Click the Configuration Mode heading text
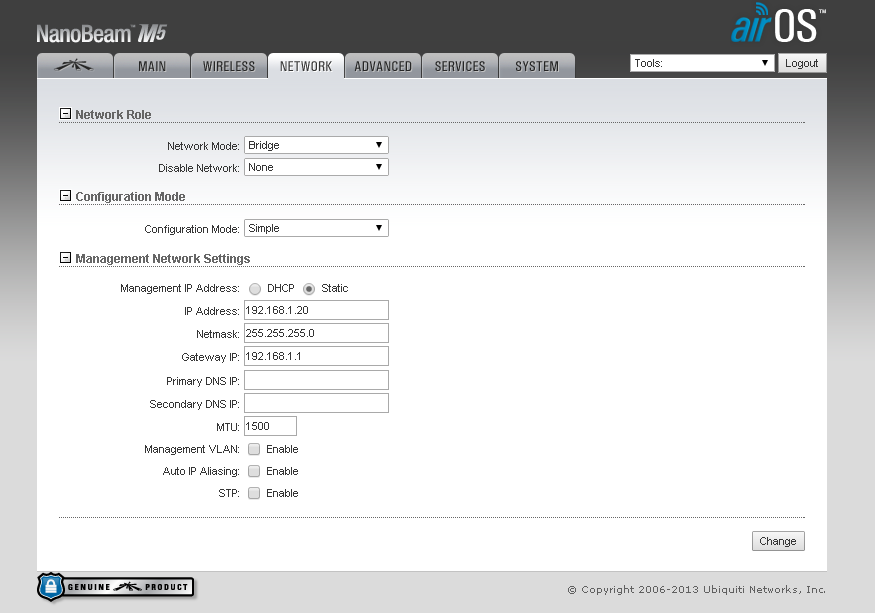Image resolution: width=875 pixels, height=613 pixels. point(130,197)
